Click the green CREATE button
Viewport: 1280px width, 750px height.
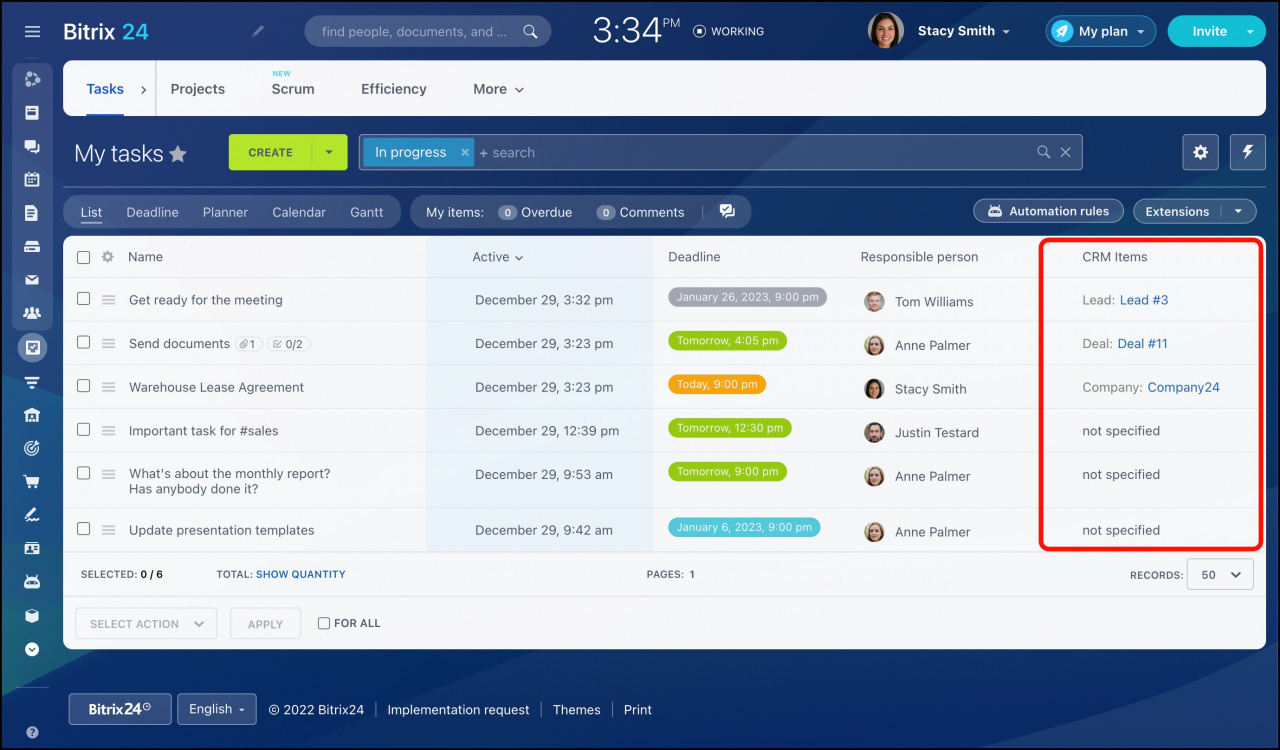tap(270, 152)
